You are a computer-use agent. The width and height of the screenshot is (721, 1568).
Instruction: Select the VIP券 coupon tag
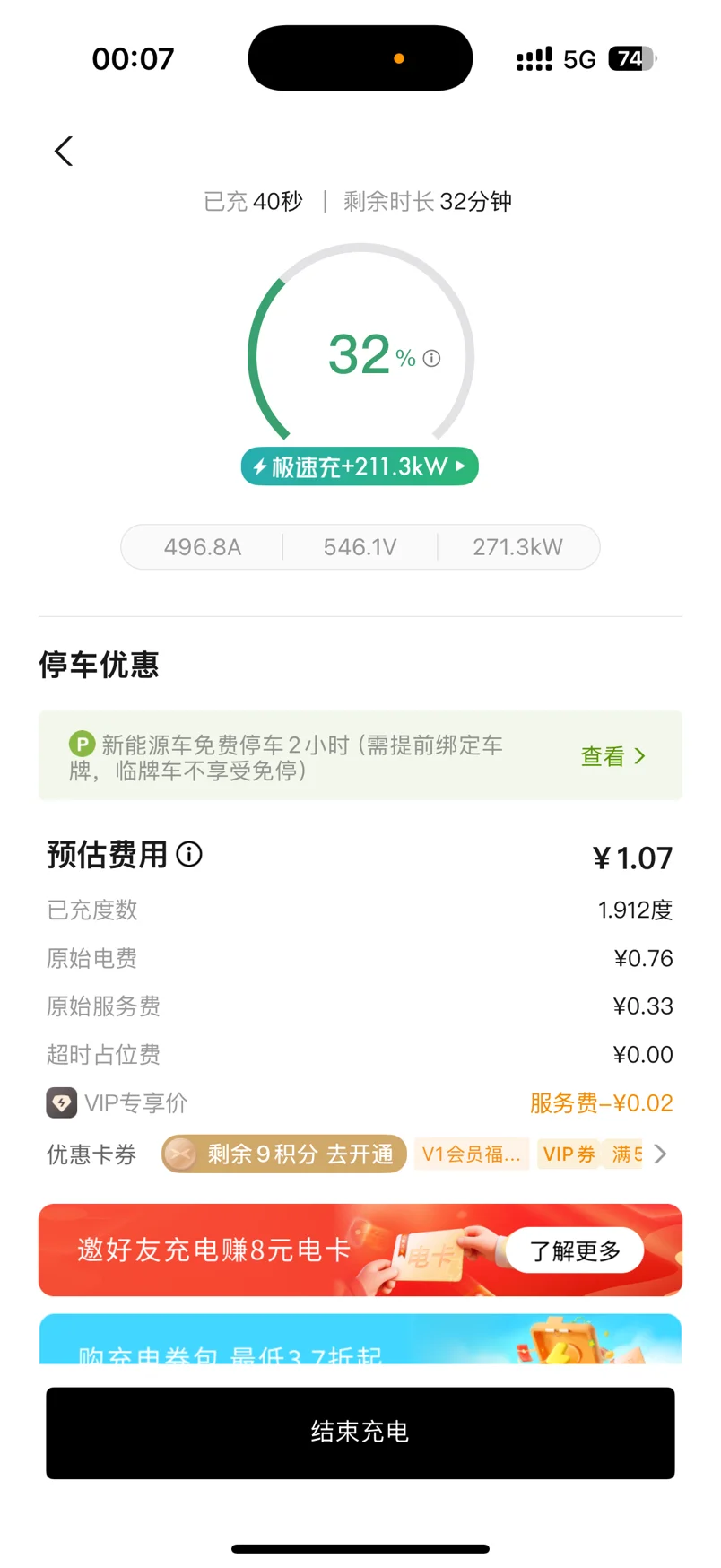tap(569, 1154)
